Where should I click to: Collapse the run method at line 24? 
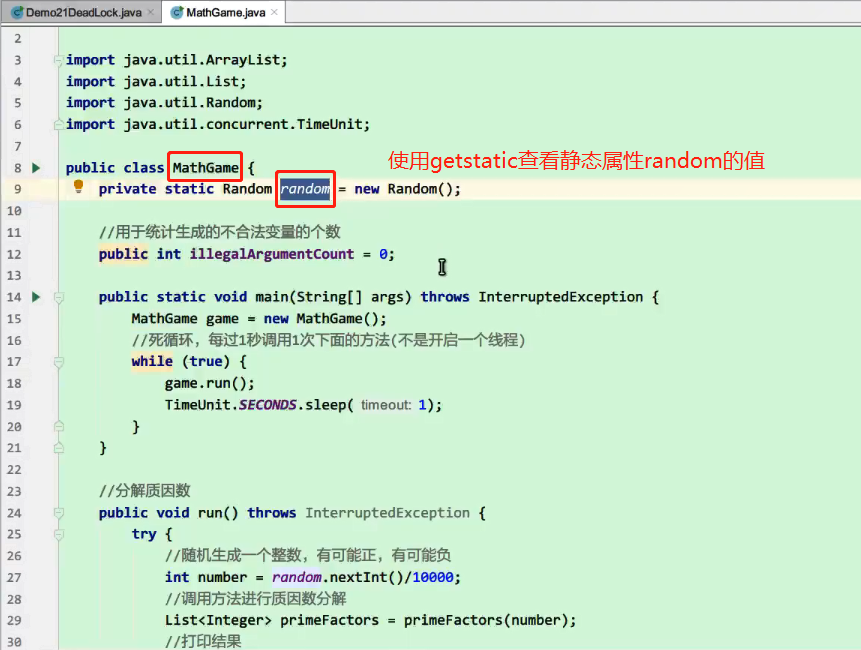coord(59,513)
